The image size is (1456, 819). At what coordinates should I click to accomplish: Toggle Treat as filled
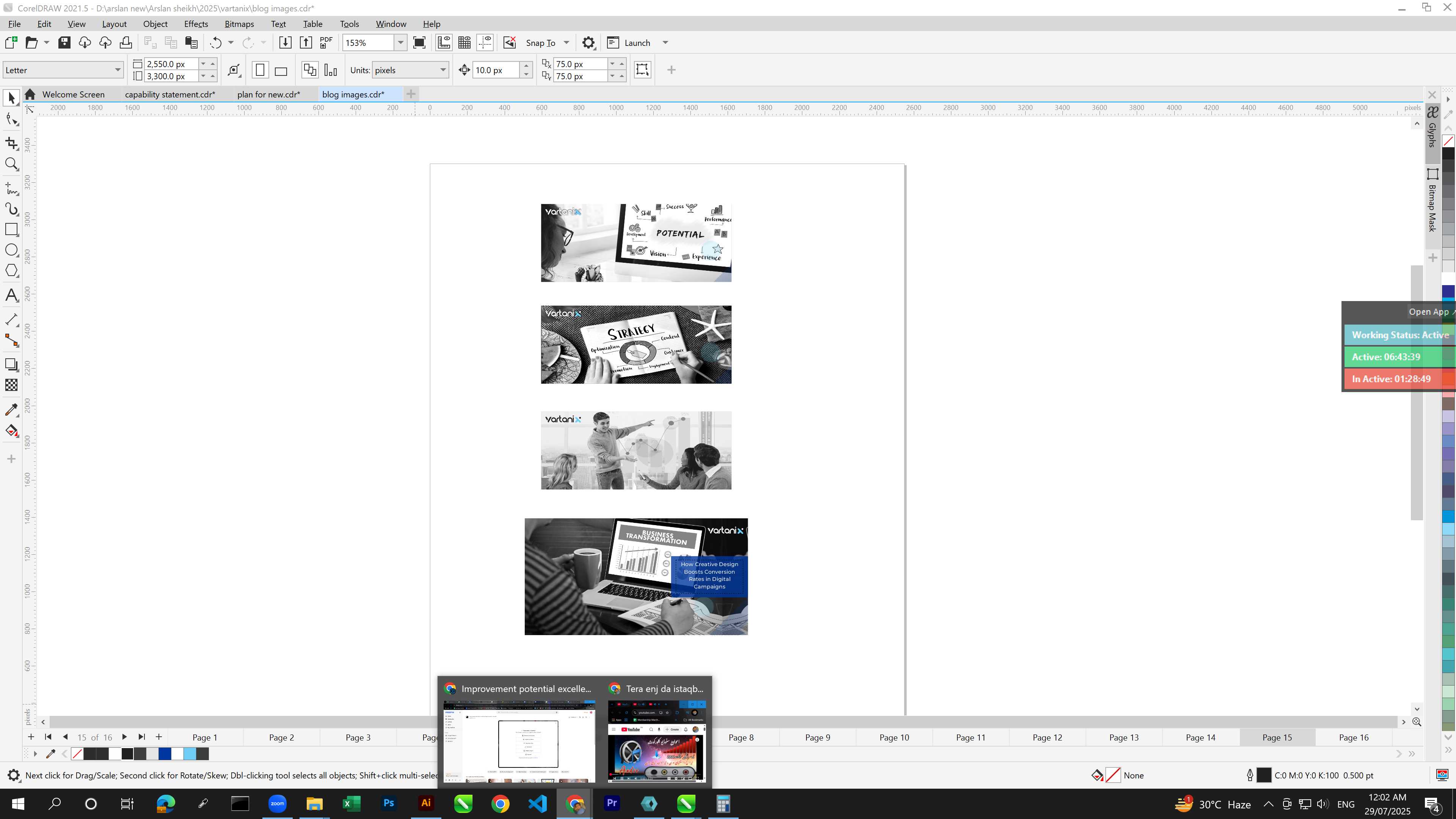click(x=643, y=69)
